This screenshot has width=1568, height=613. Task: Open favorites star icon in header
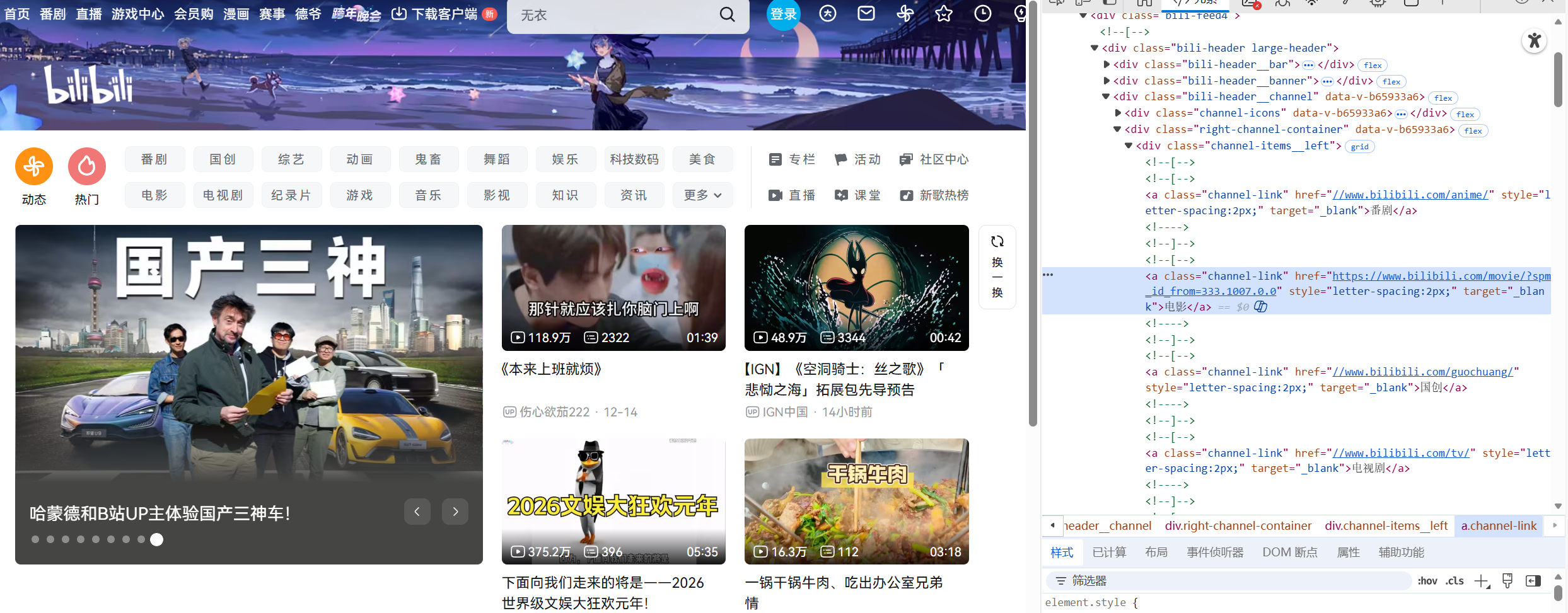[x=944, y=13]
